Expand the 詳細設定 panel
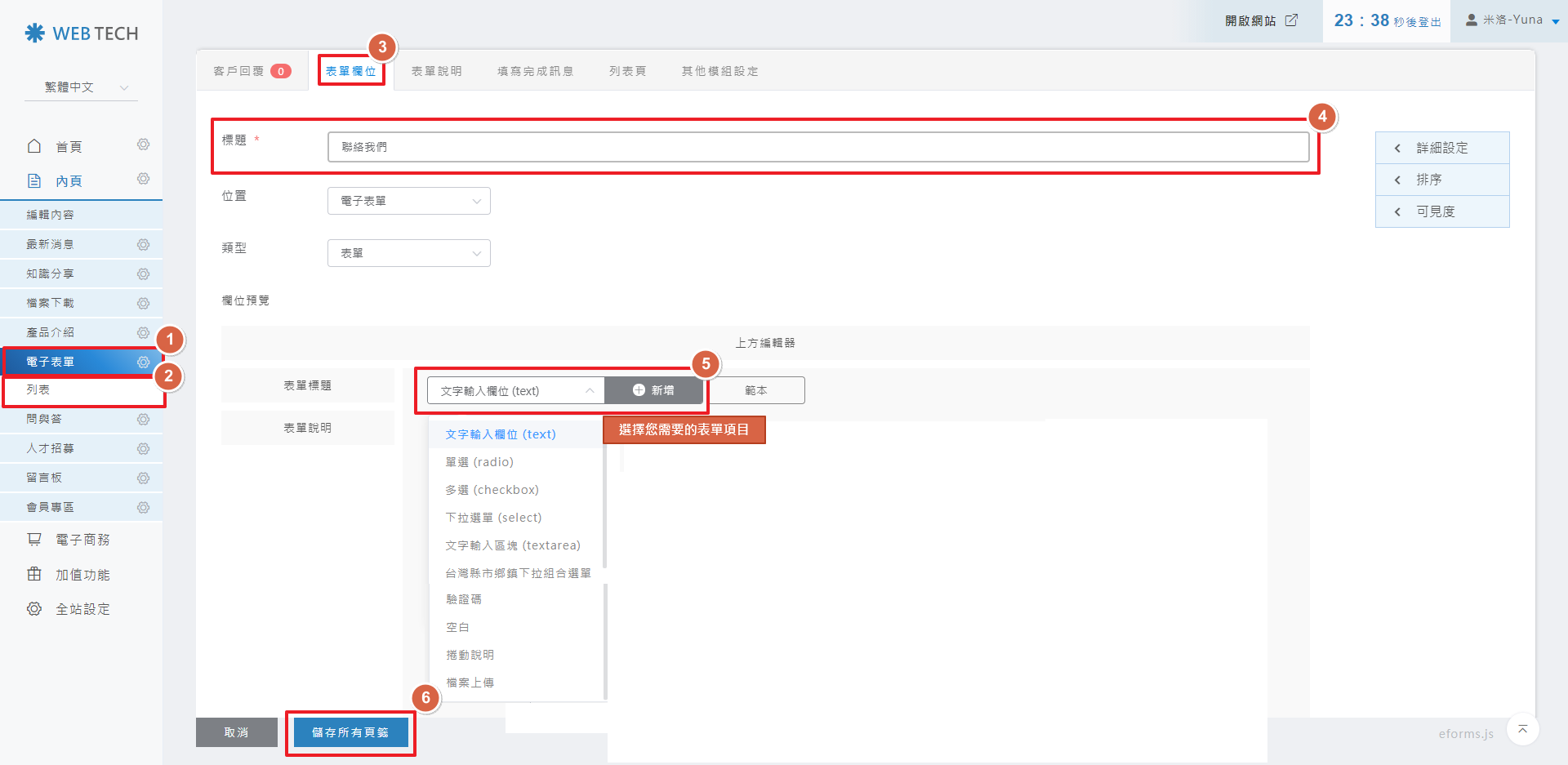The image size is (1568, 765). (x=1441, y=148)
